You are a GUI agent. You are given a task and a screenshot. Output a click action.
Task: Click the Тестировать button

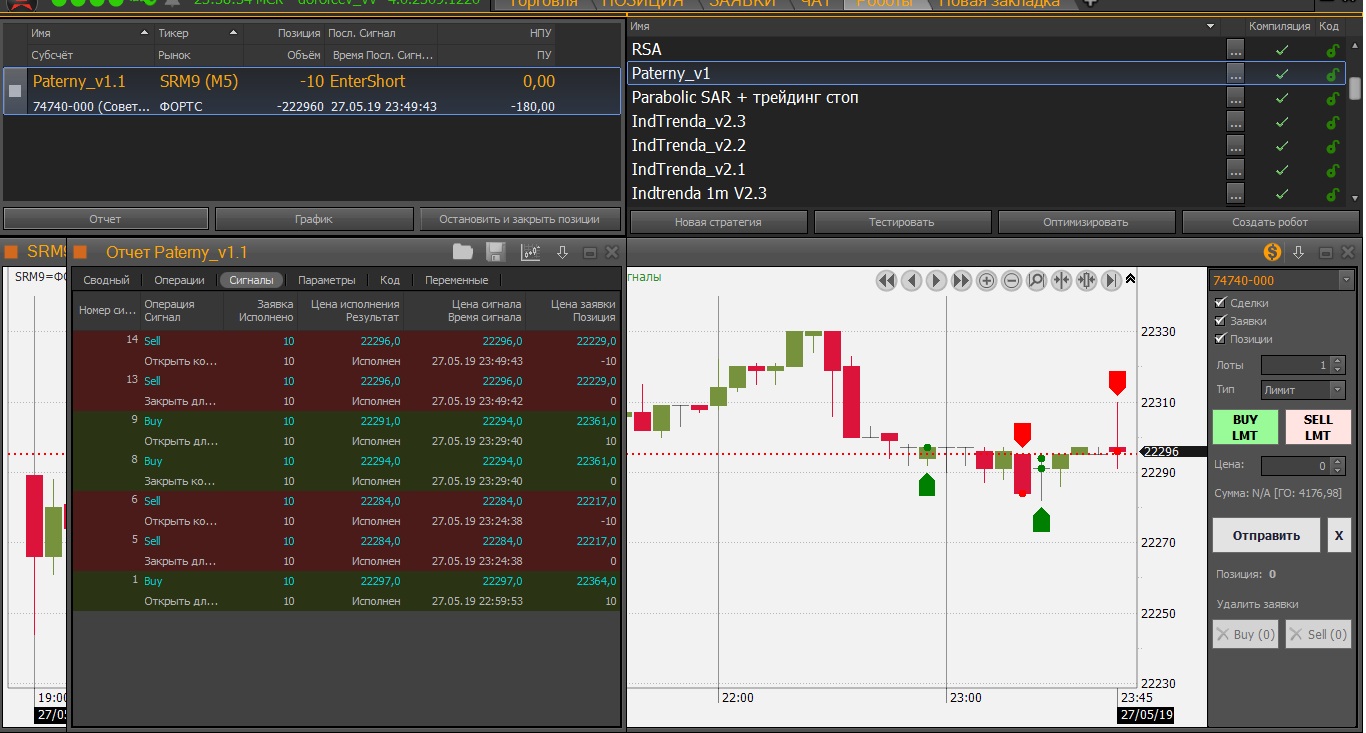coord(902,222)
